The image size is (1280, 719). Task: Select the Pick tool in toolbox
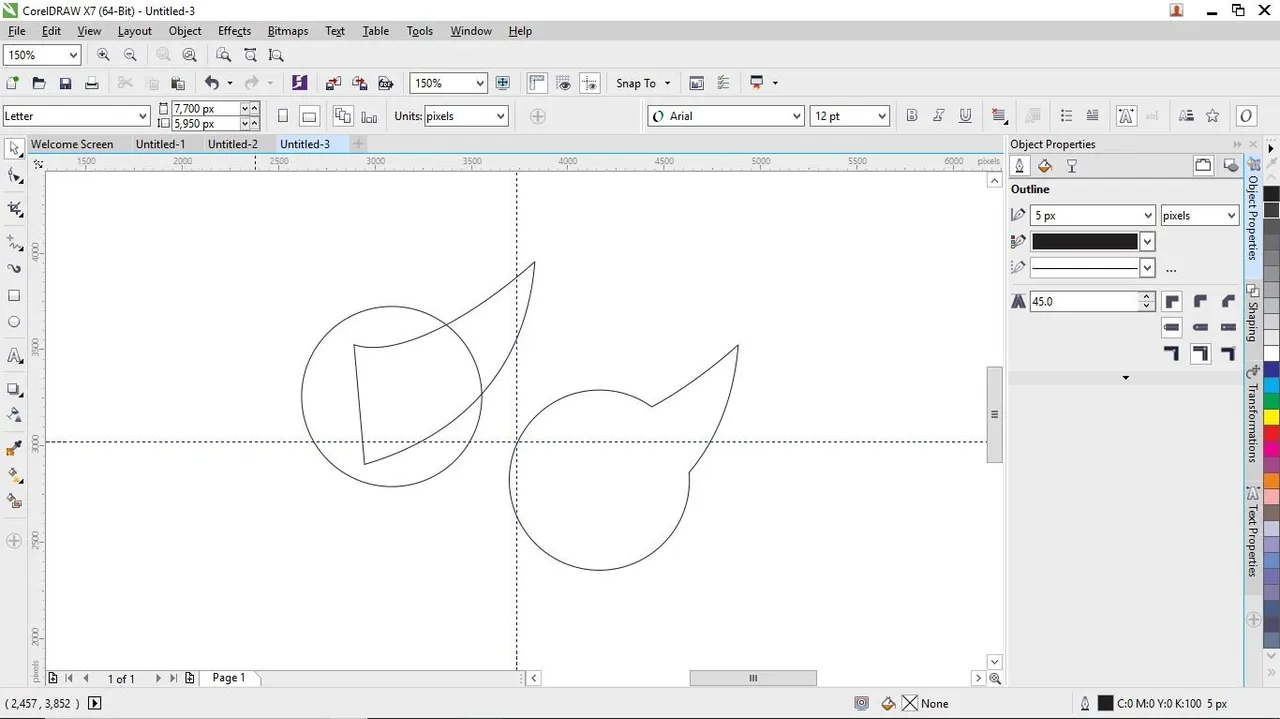[x=14, y=149]
